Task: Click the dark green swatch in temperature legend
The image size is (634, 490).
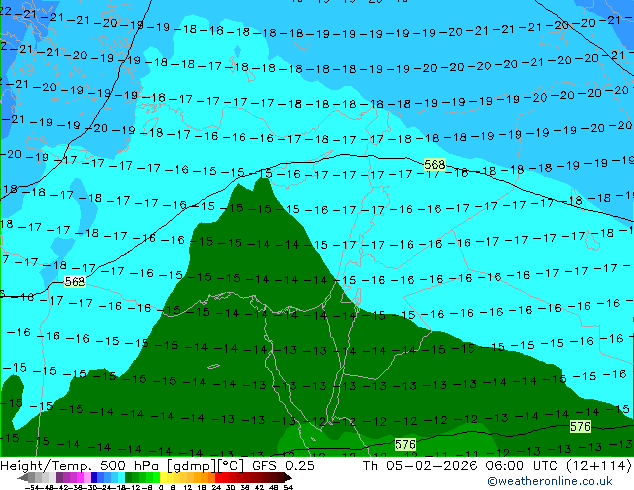Action: coord(128,478)
